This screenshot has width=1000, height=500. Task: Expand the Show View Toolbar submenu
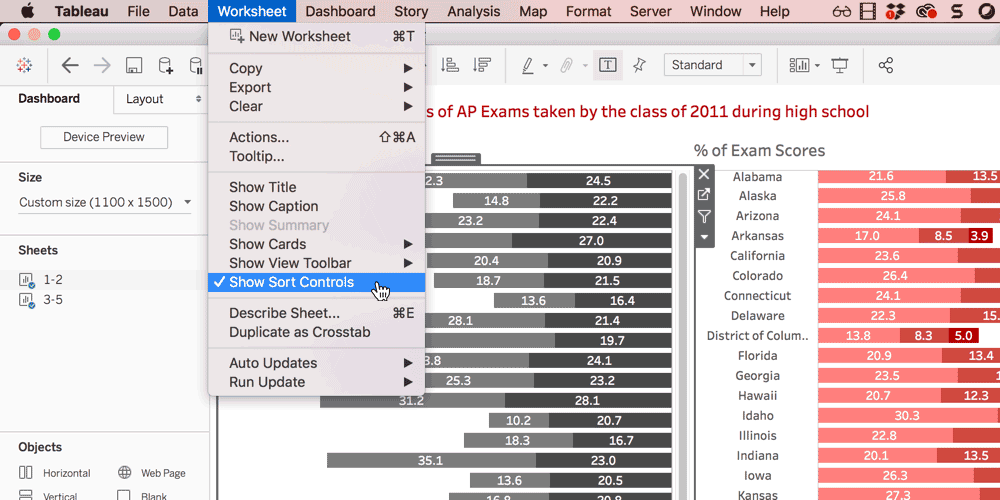(x=316, y=263)
